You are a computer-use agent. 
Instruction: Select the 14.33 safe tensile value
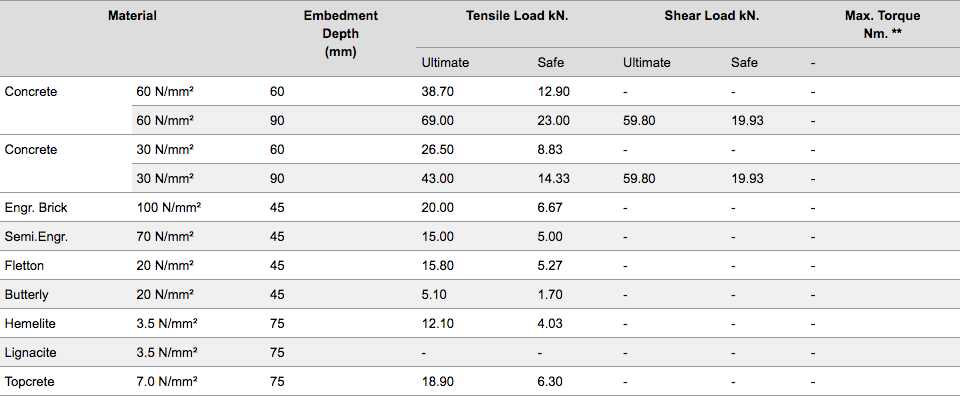(x=553, y=179)
